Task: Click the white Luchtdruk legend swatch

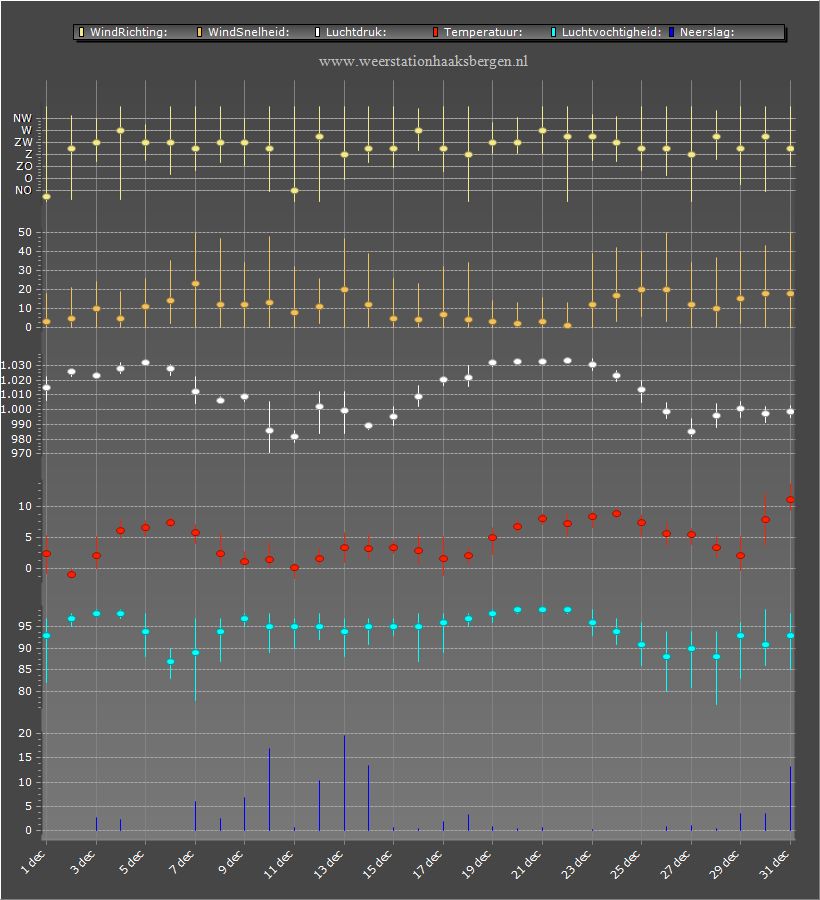Action: [317, 32]
